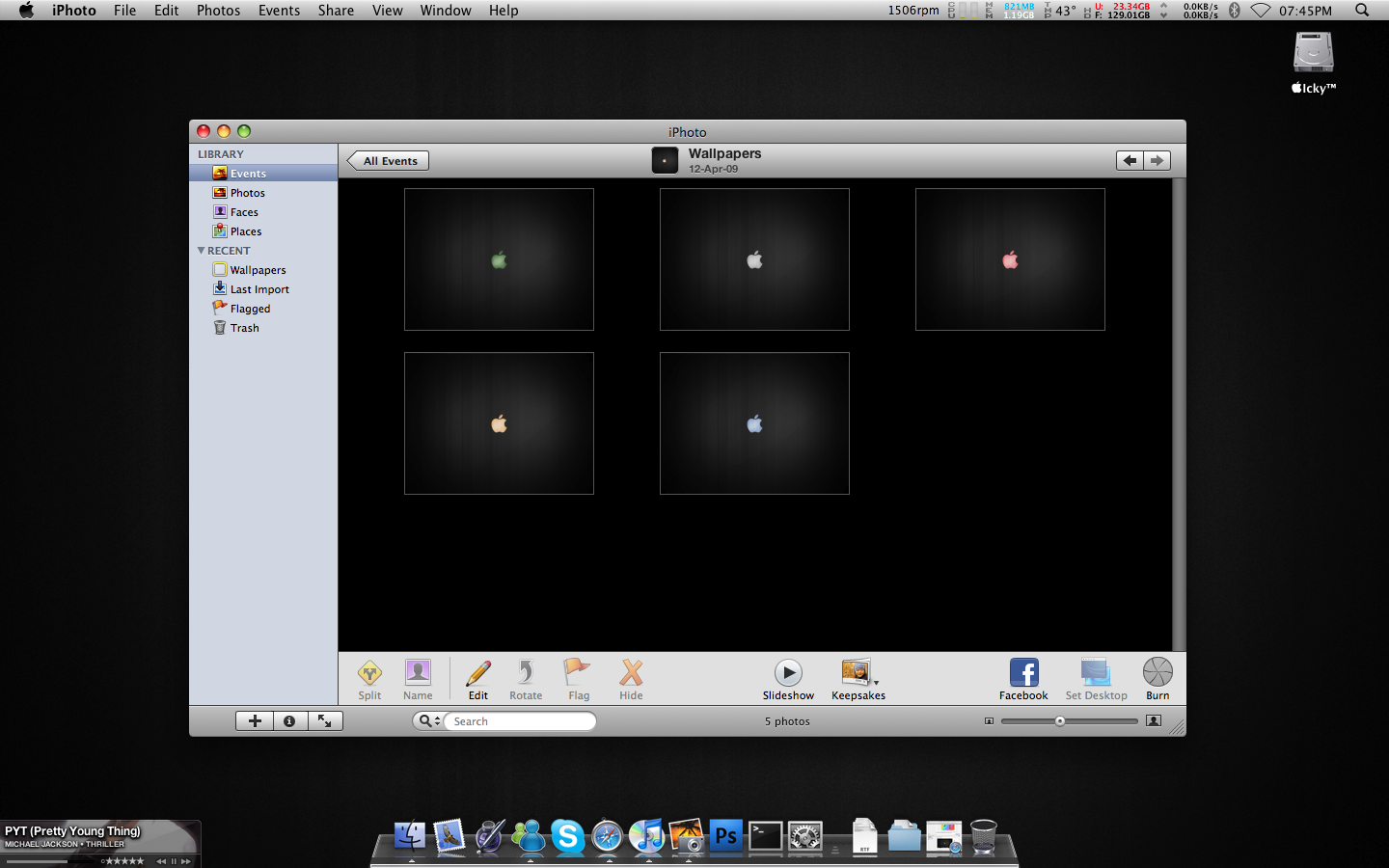Flag photo using the Flag tool
This screenshot has height=868, width=1389.
coord(579,679)
